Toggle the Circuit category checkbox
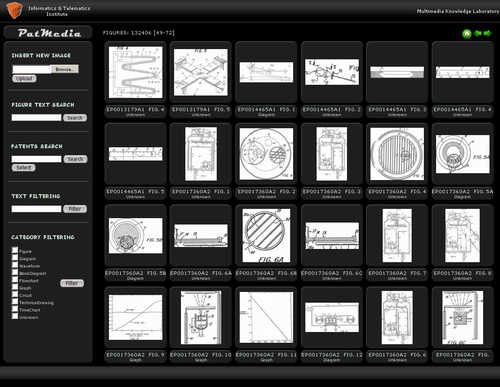500x387 pixels. [x=15, y=294]
